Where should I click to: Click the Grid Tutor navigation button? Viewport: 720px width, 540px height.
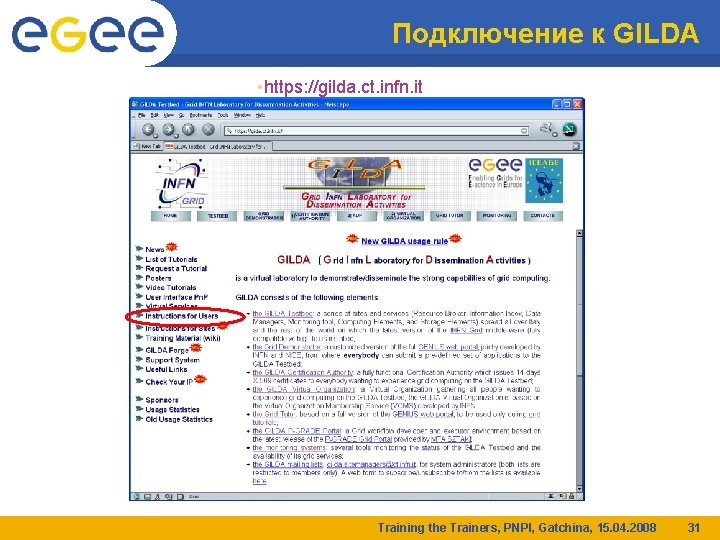click(450, 216)
